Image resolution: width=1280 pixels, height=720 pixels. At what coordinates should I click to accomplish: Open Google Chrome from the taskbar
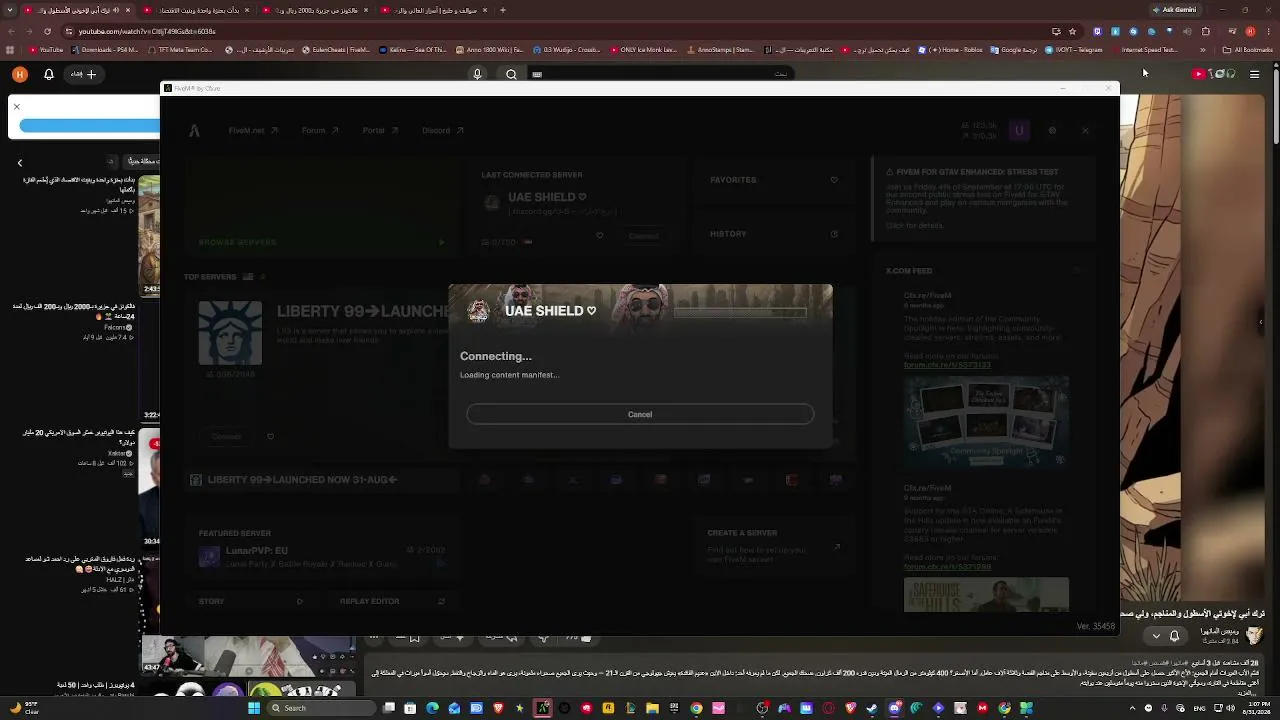pos(696,708)
